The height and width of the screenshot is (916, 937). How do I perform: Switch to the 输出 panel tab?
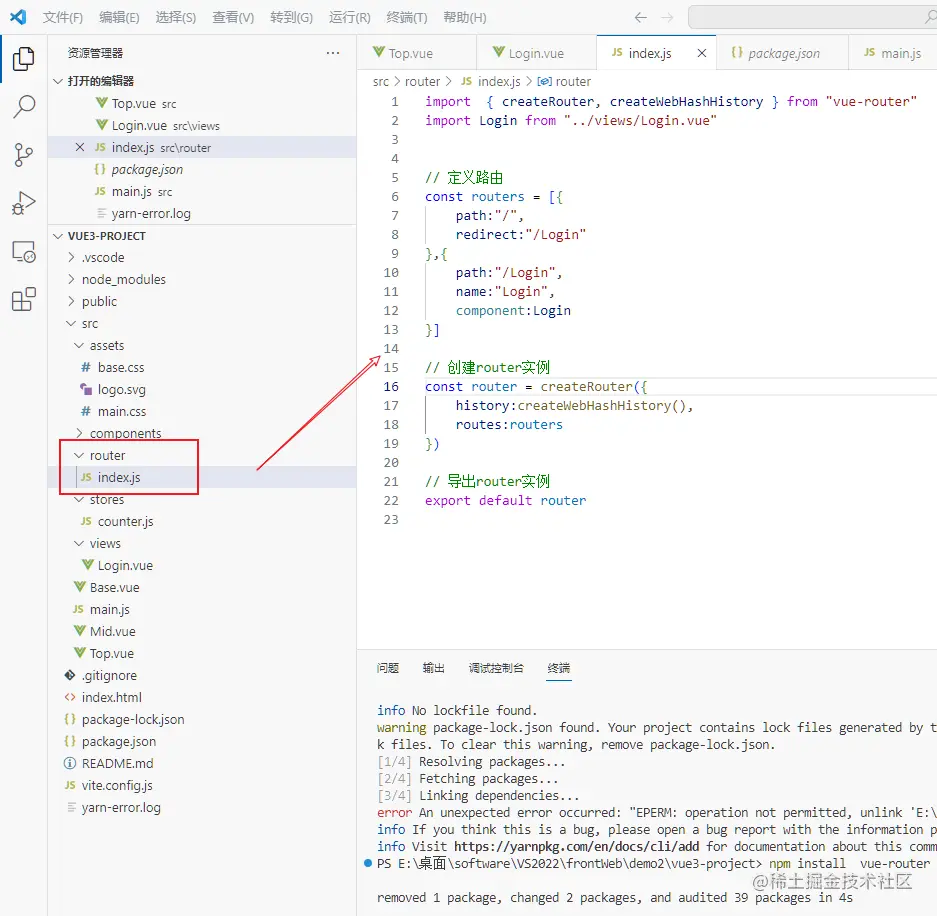(x=434, y=668)
